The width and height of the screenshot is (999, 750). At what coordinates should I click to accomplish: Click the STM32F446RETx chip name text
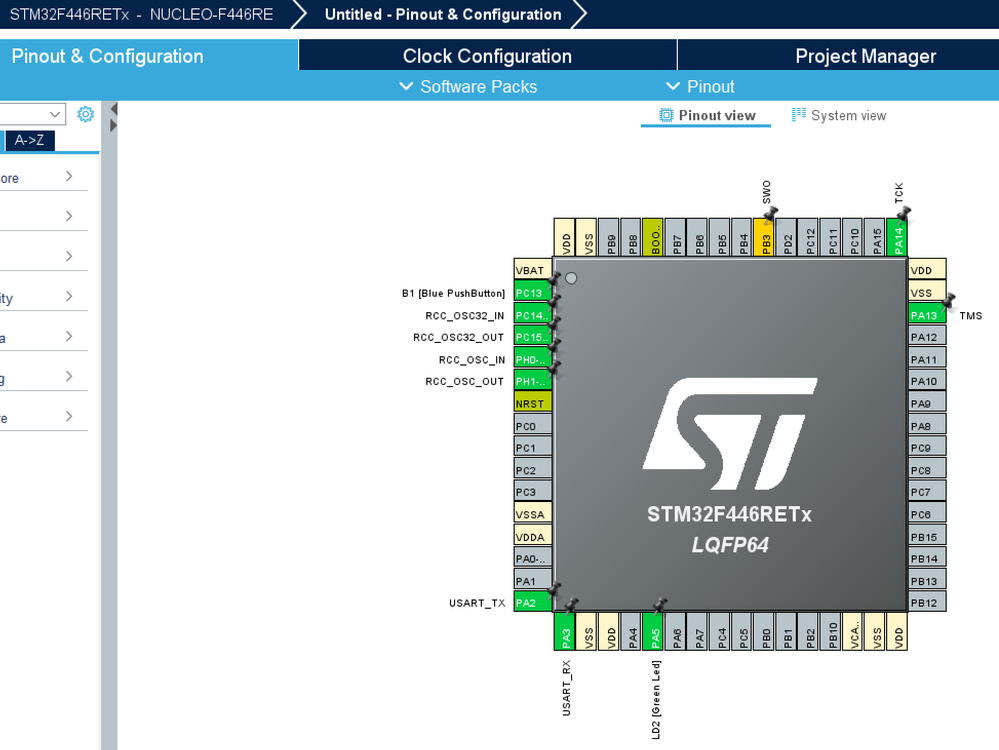[729, 514]
